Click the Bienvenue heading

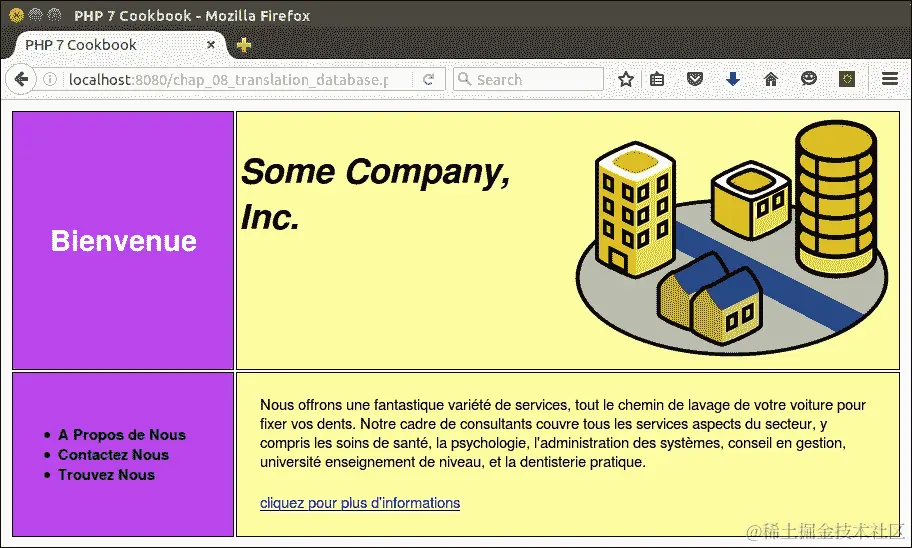[x=123, y=240]
